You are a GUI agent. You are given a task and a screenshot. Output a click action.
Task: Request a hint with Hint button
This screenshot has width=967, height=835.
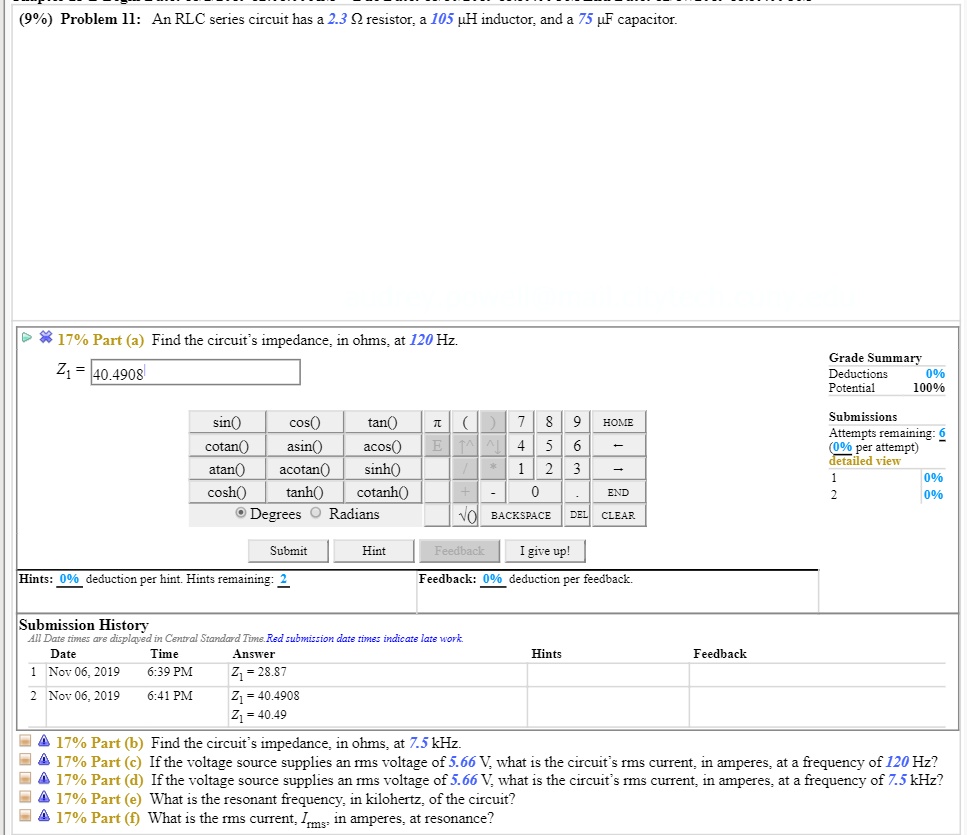(x=374, y=551)
